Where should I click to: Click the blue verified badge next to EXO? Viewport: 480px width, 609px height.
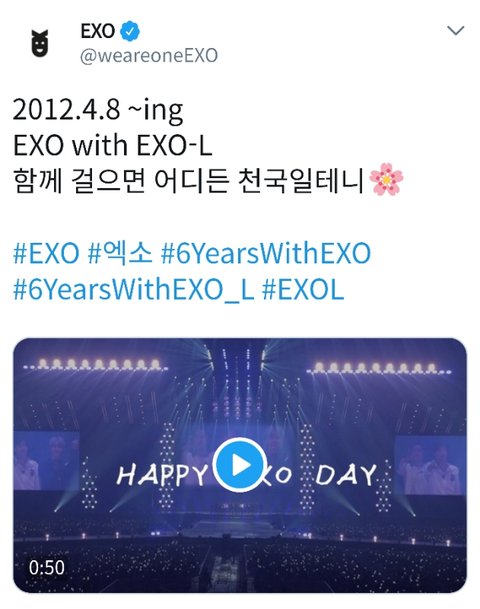(130, 31)
